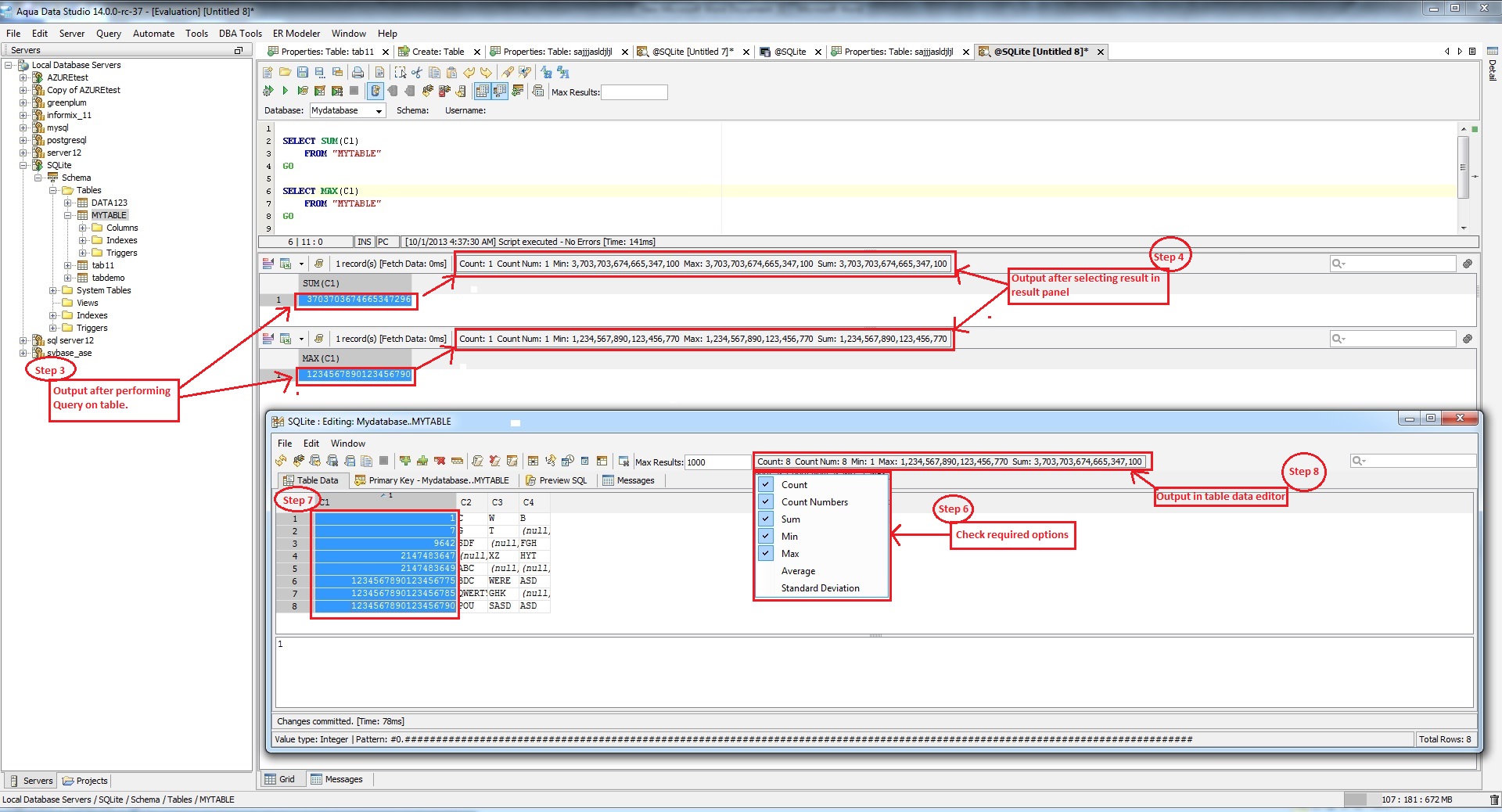Click the Save As floppy with dots icon
Image resolution: width=1502 pixels, height=812 pixels.
[x=320, y=72]
